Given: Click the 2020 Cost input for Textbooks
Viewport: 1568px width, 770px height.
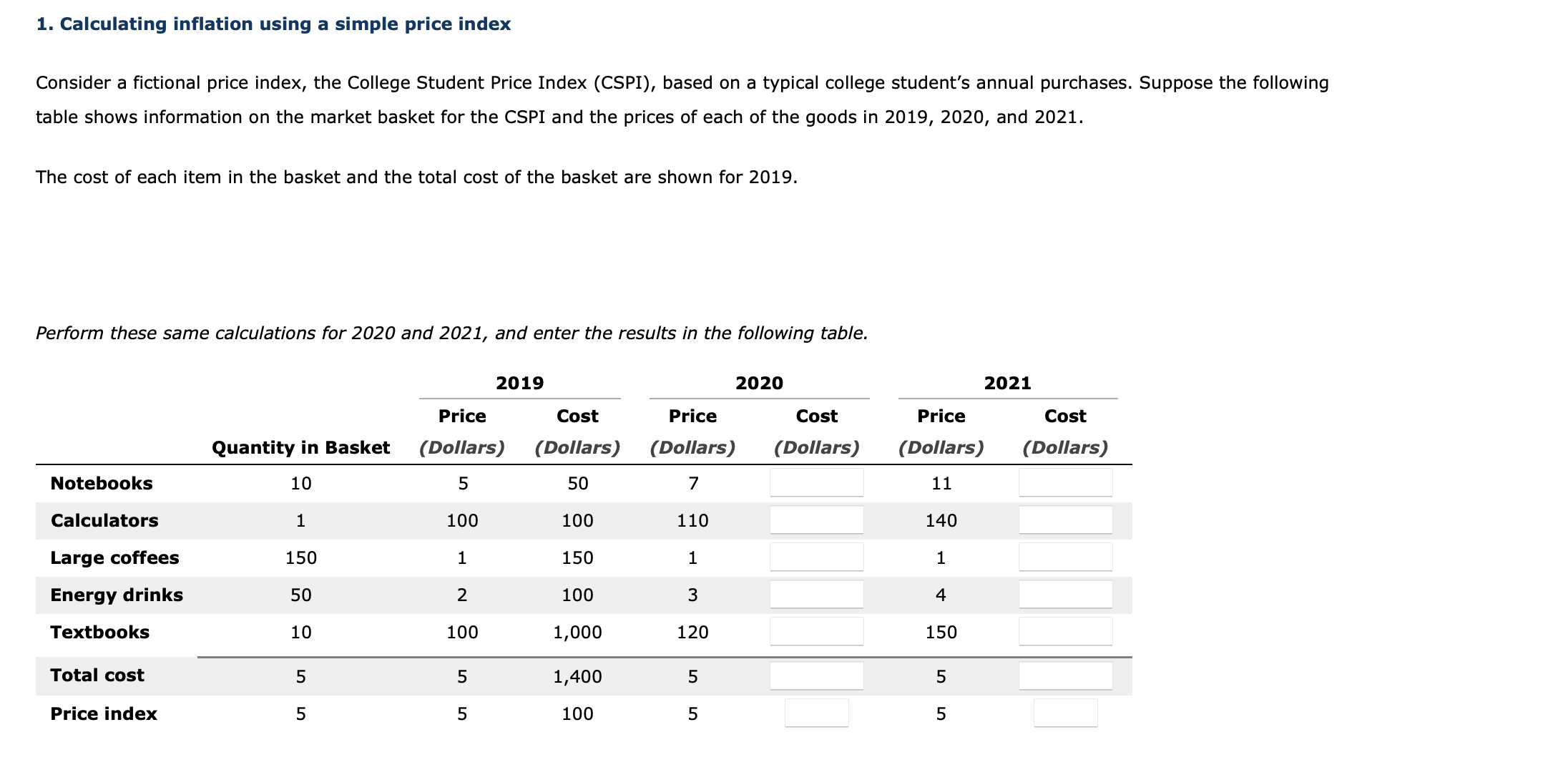Looking at the screenshot, I should point(816,631).
